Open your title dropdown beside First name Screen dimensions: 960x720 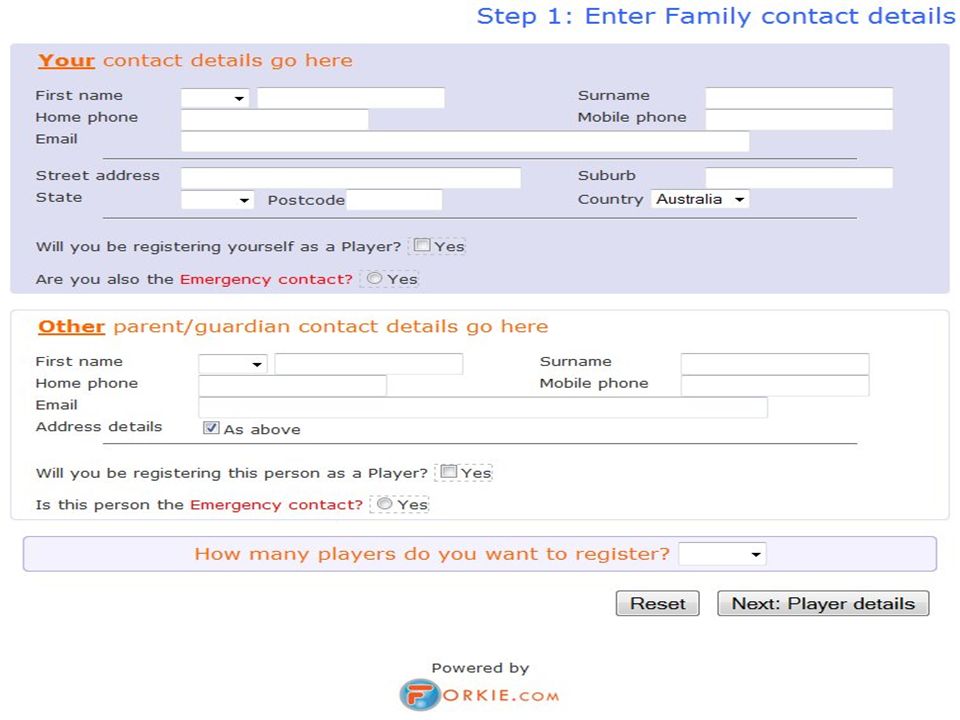click(x=215, y=98)
